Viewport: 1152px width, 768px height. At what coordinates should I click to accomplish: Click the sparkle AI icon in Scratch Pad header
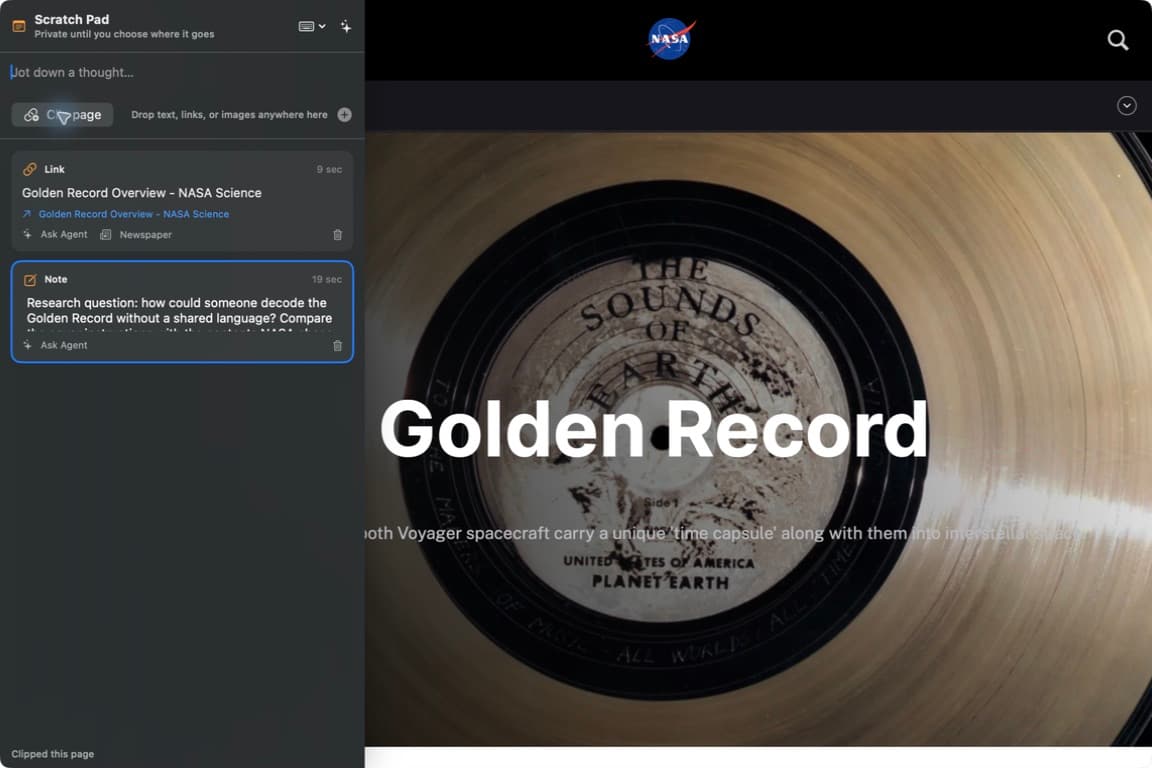click(345, 26)
